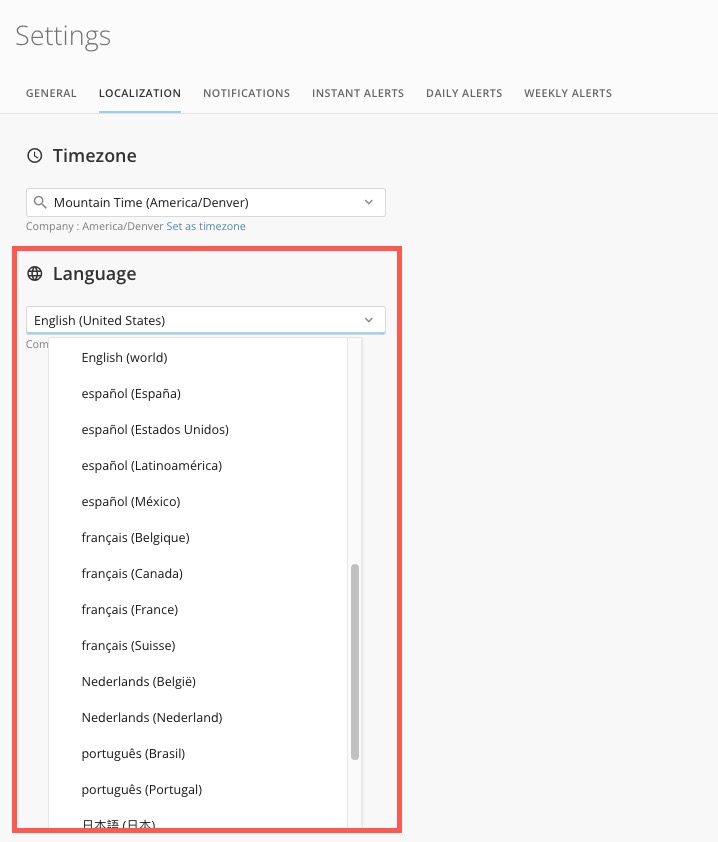Switch to the Notifications tab
The height and width of the screenshot is (842, 718).
246,93
